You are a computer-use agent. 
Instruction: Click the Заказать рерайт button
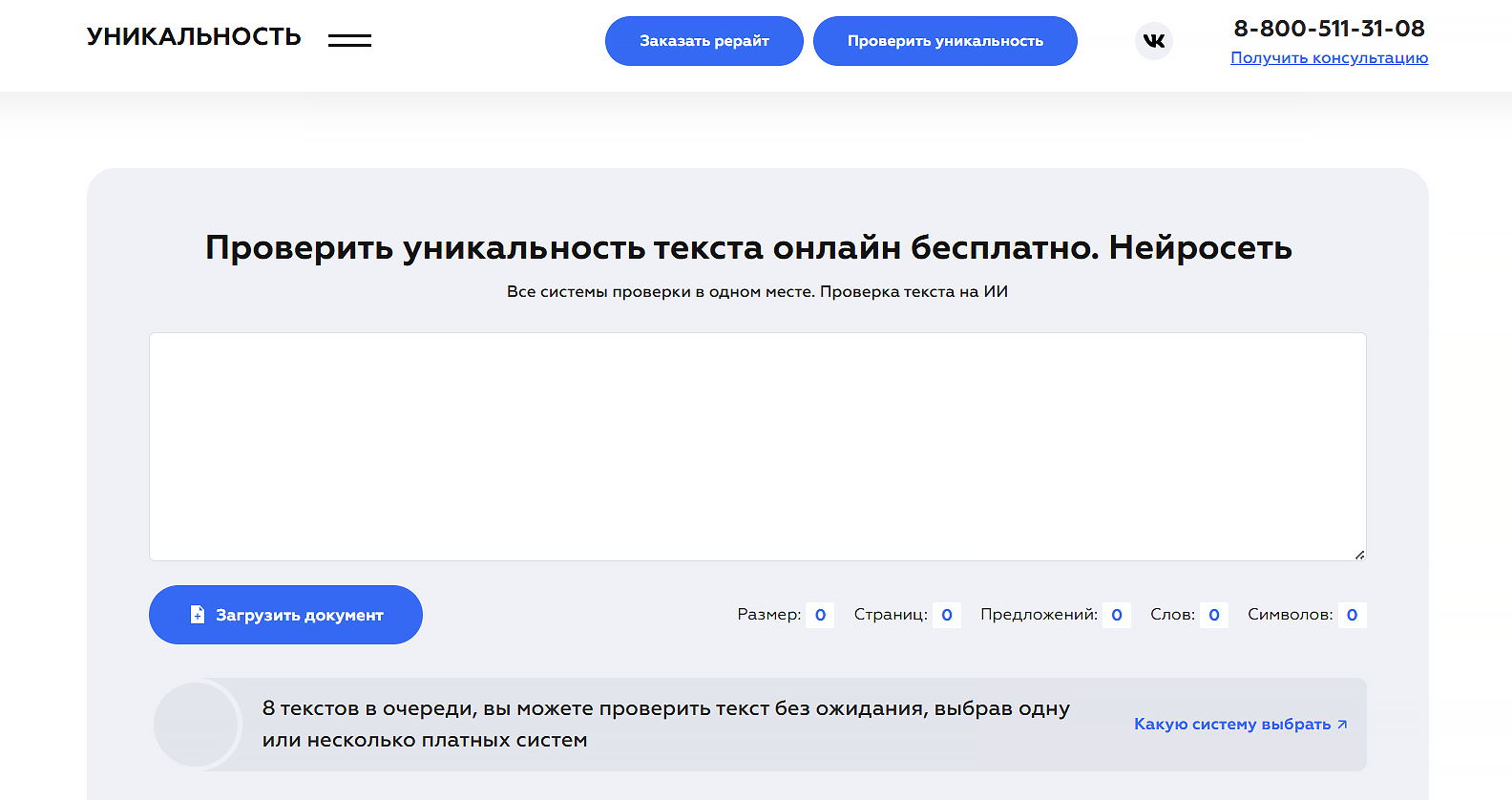coord(704,41)
